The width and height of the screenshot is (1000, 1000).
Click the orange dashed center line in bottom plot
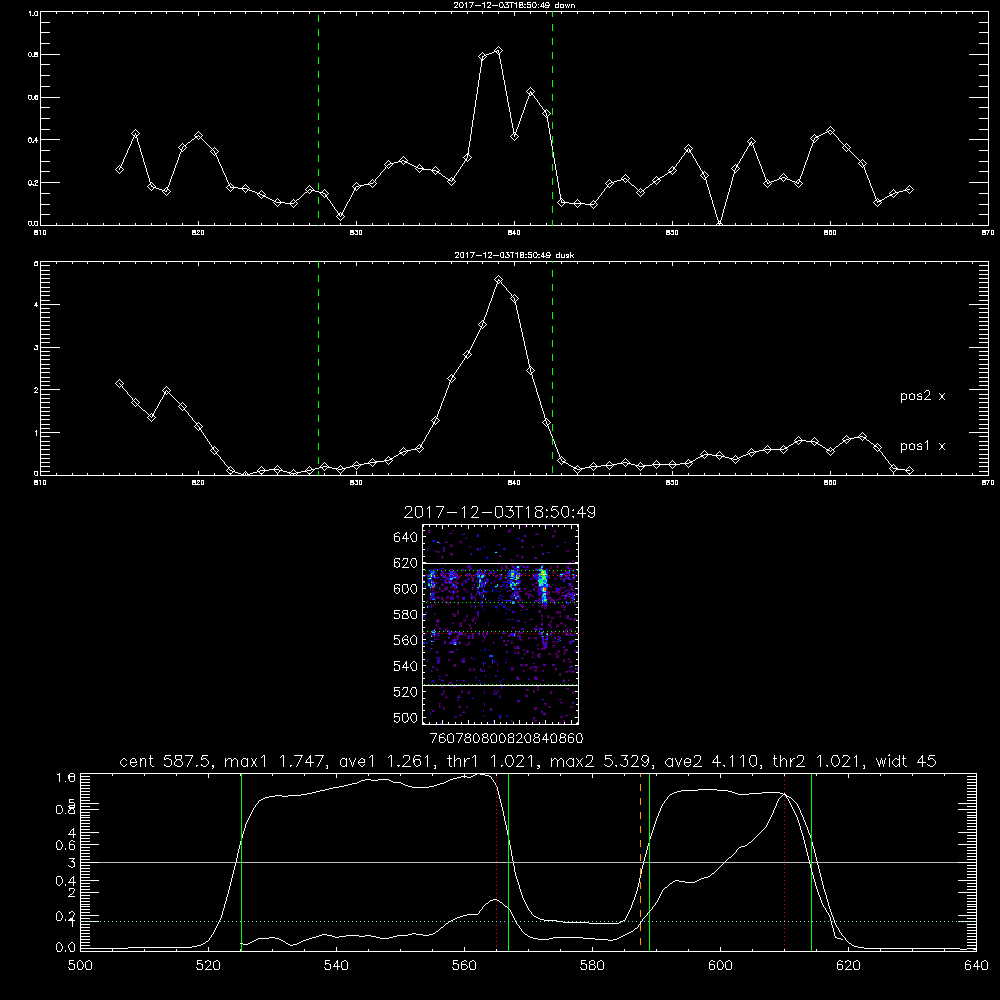pyautogui.click(x=640, y=861)
